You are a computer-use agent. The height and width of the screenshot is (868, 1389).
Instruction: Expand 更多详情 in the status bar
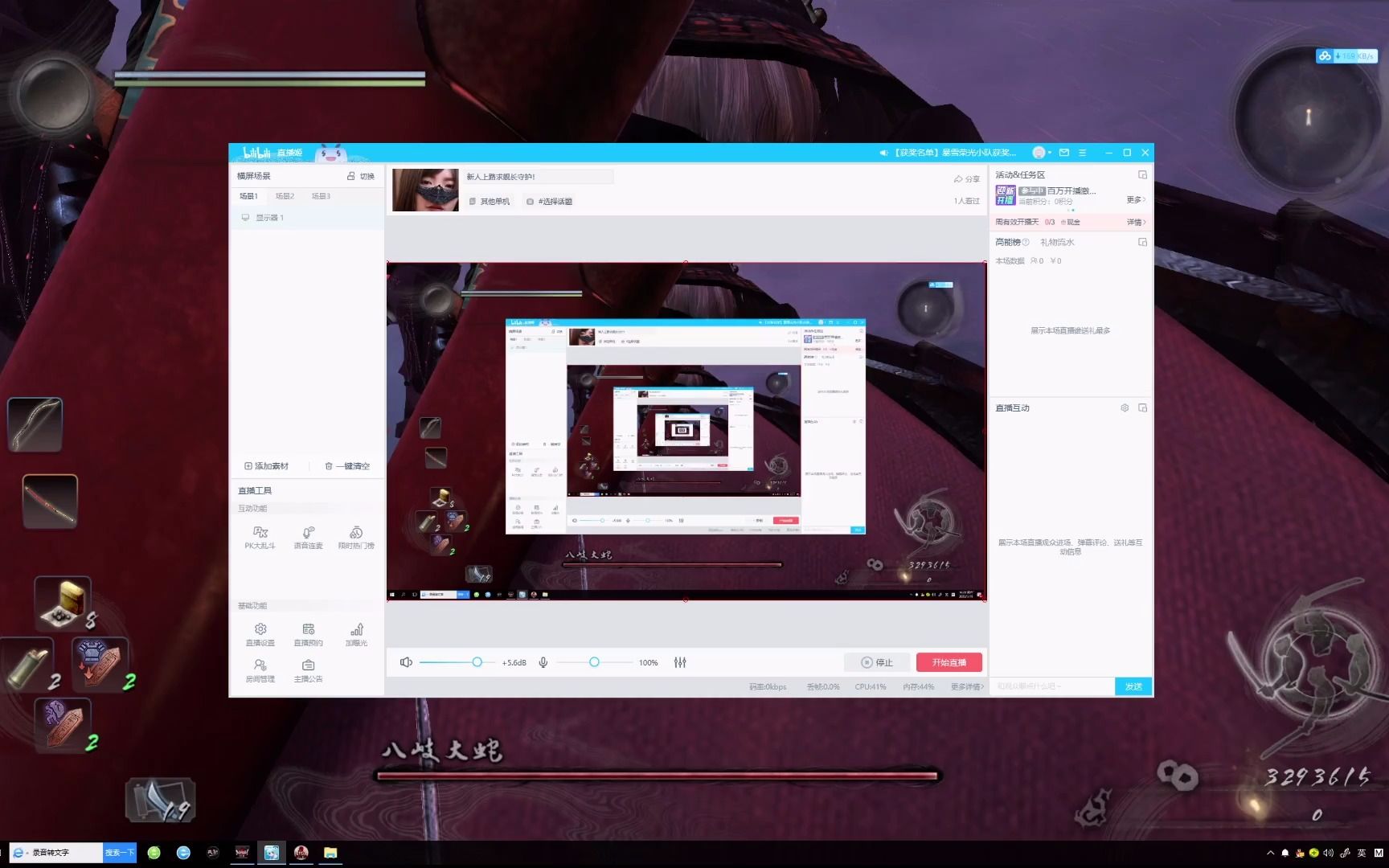(967, 686)
